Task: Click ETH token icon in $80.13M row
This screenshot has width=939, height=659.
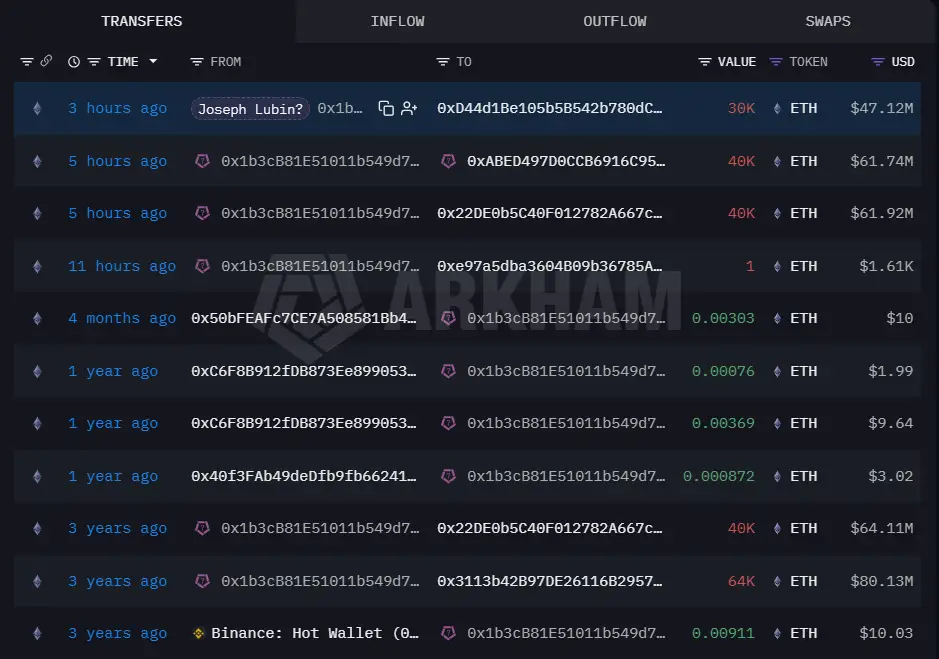Action: point(777,581)
